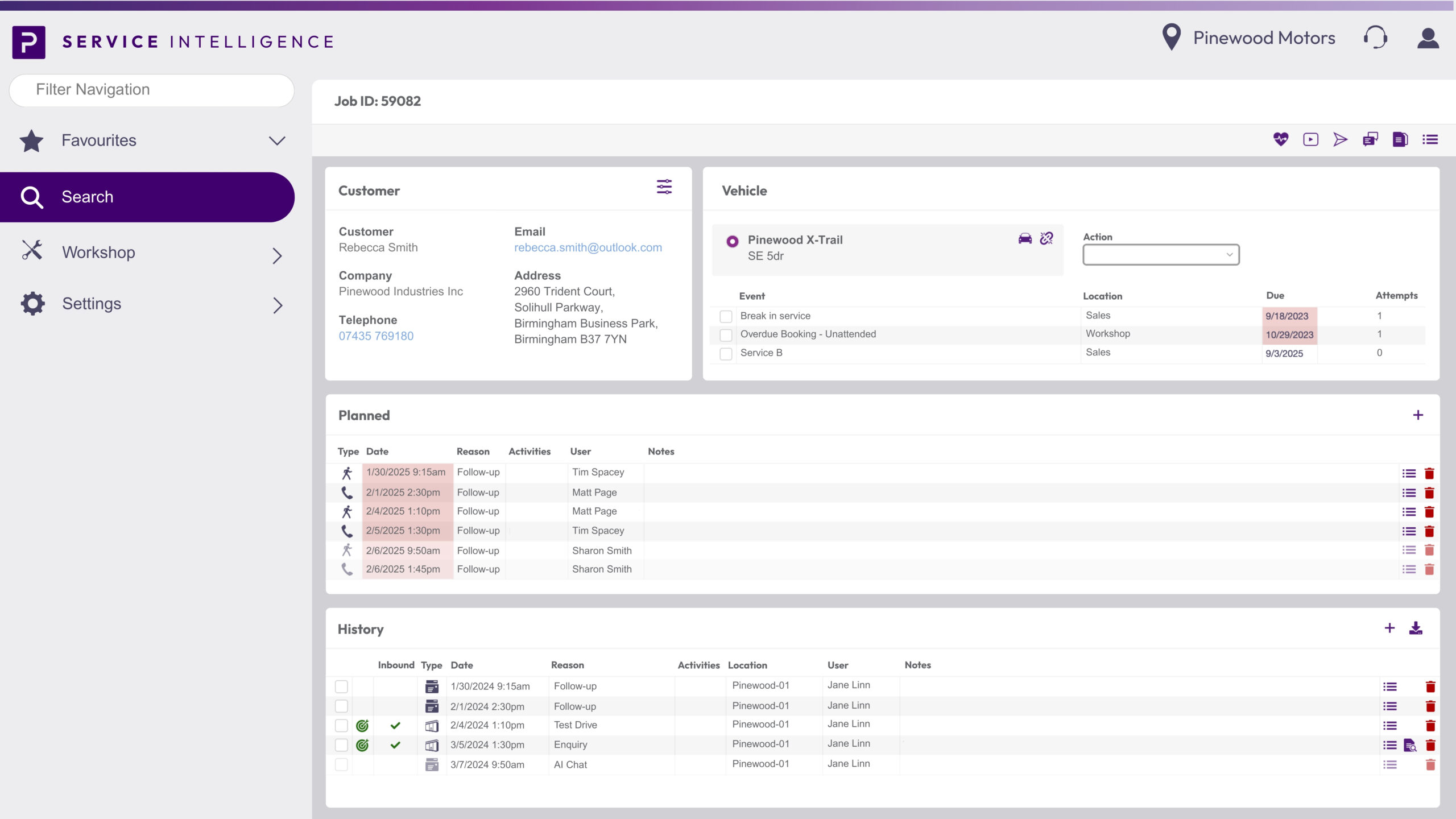The width and height of the screenshot is (1456, 819).
Task: Click the Filter Navigation input field
Action: pyautogui.click(x=152, y=90)
